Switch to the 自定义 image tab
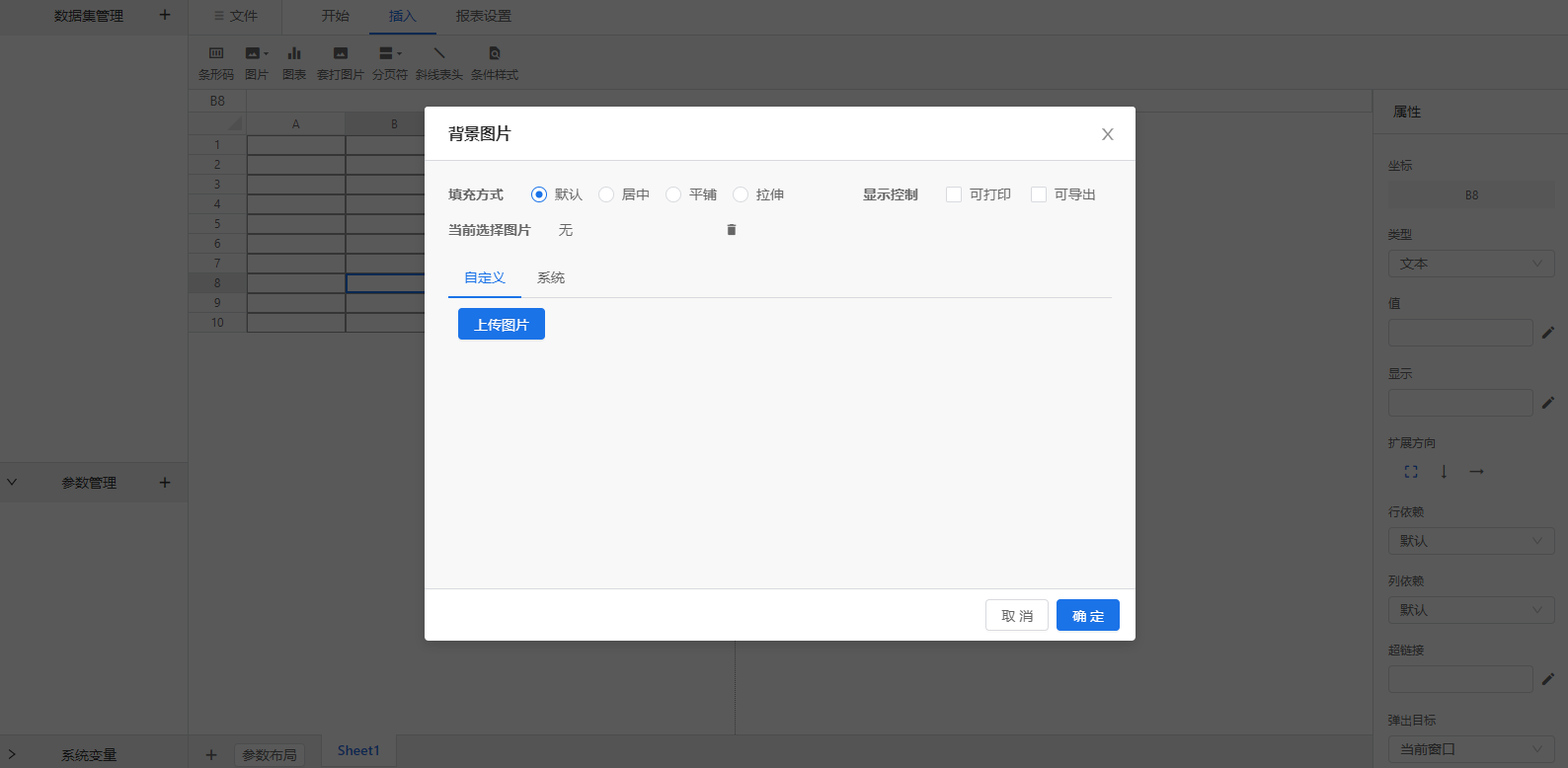This screenshot has height=768, width=1568. [485, 277]
